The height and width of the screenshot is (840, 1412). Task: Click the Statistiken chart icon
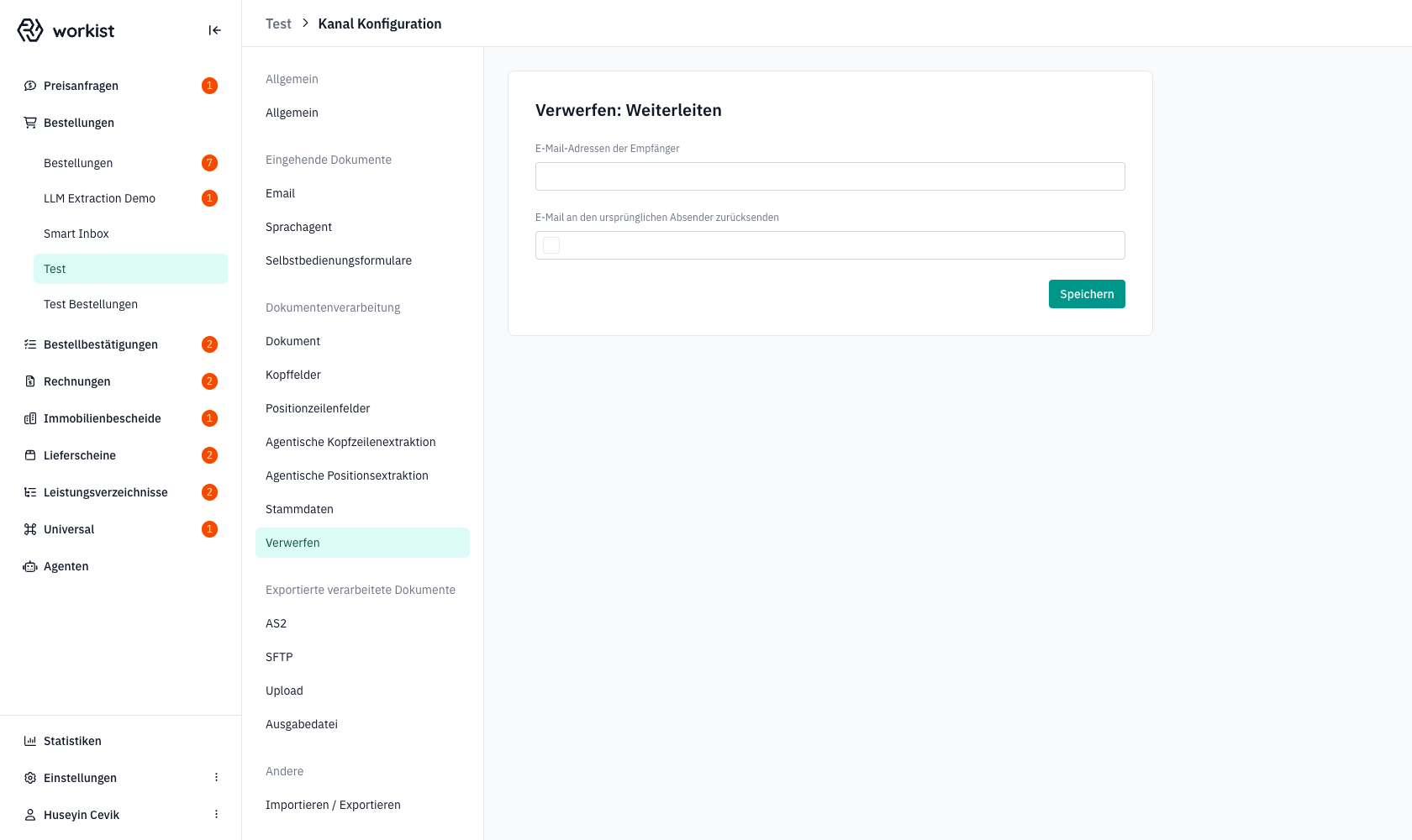(x=30, y=741)
